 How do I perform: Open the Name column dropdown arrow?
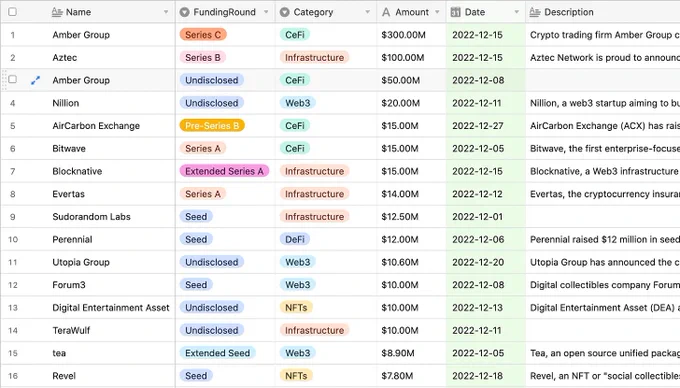coord(166,12)
